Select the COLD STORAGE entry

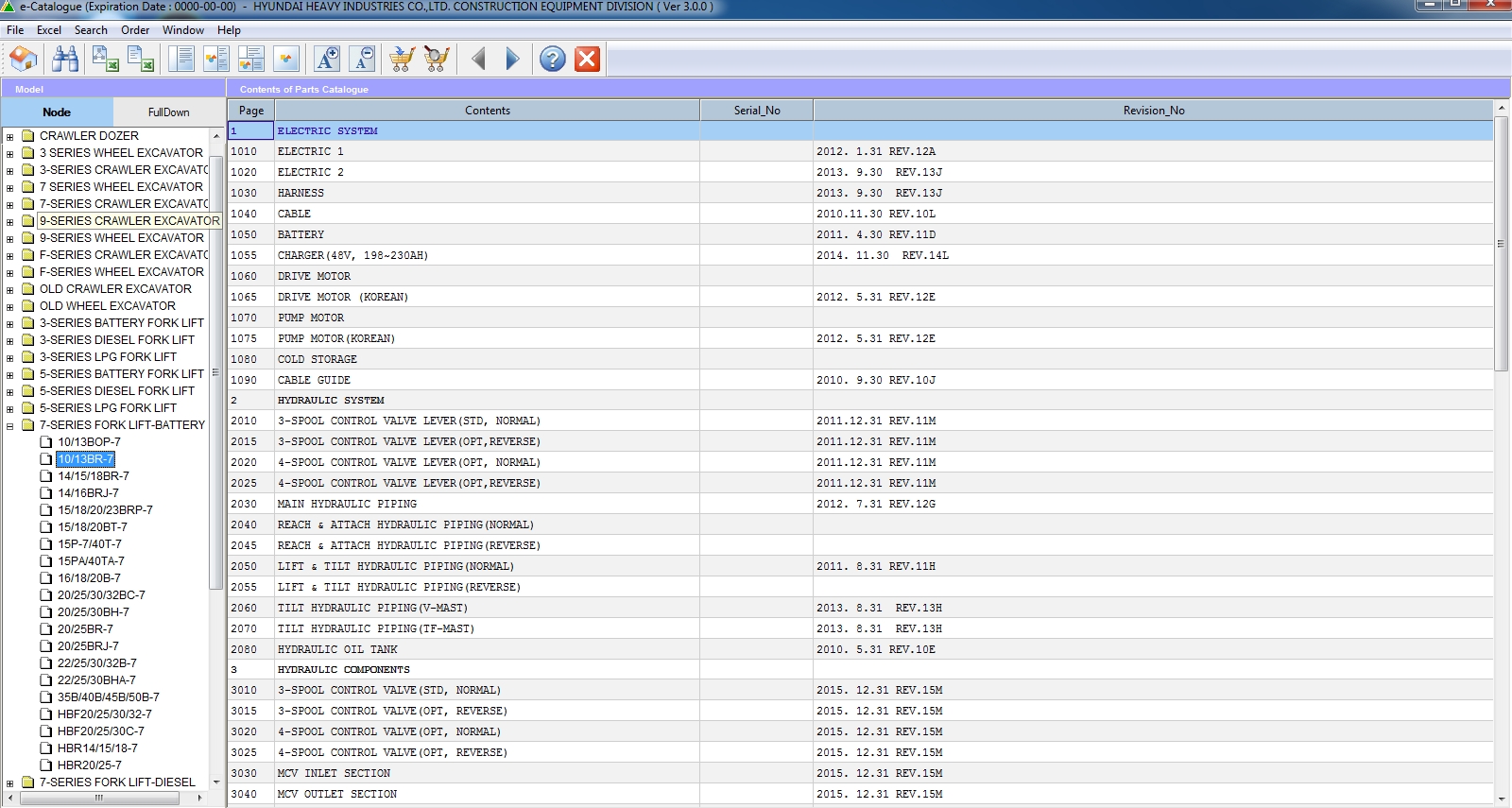coord(861,359)
